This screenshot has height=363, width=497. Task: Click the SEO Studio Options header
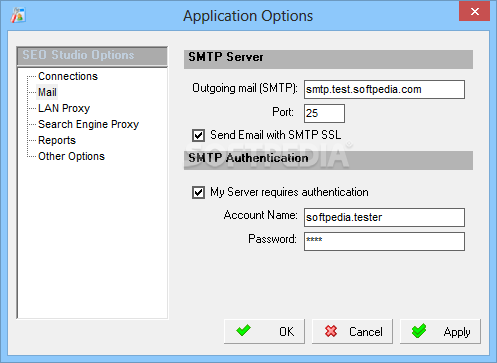click(x=92, y=56)
